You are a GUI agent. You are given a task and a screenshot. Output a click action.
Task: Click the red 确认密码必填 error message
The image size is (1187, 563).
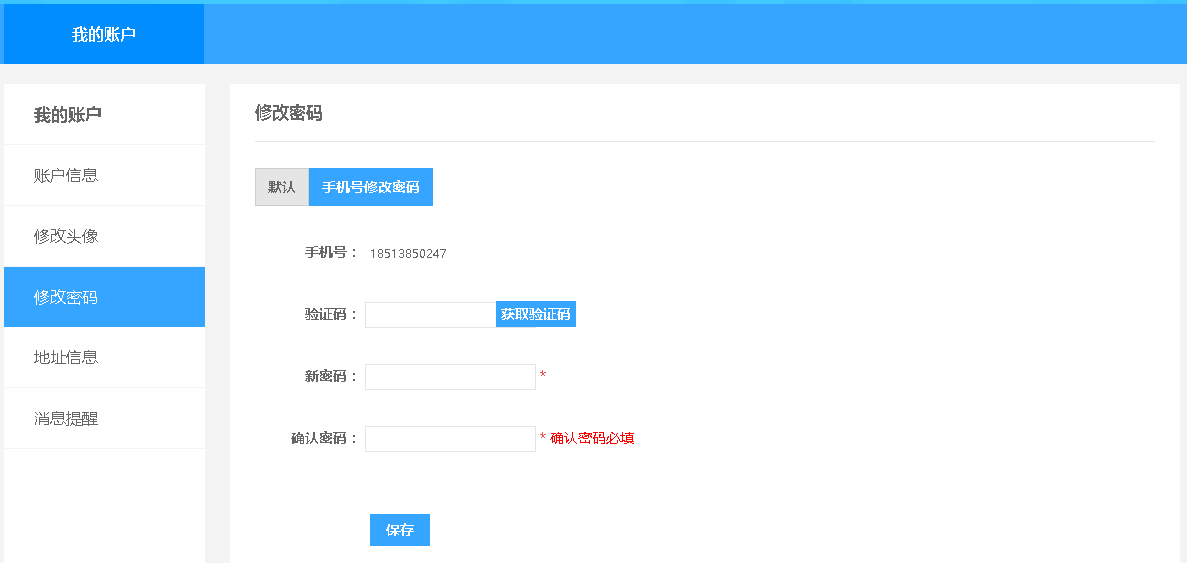592,438
